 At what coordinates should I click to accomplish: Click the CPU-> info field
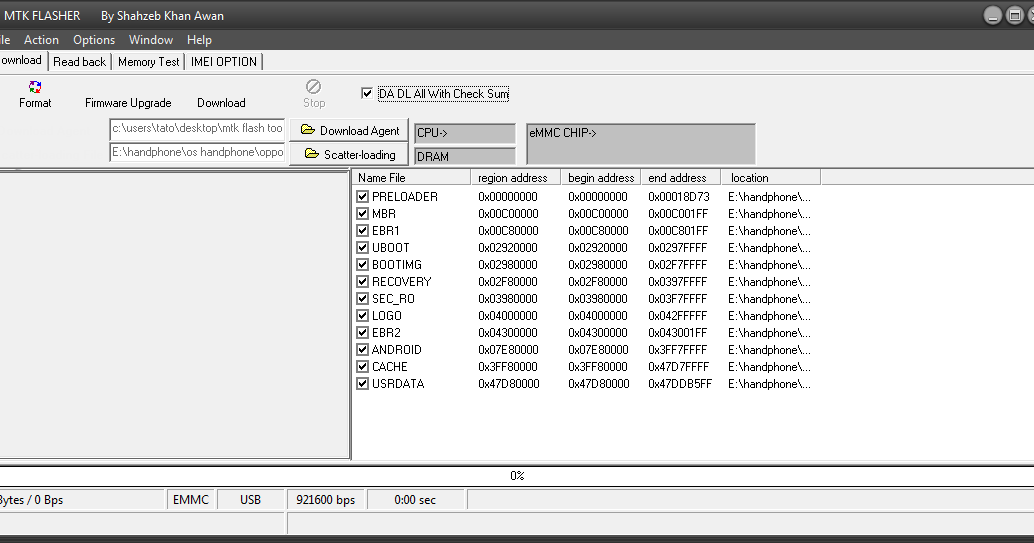(465, 133)
